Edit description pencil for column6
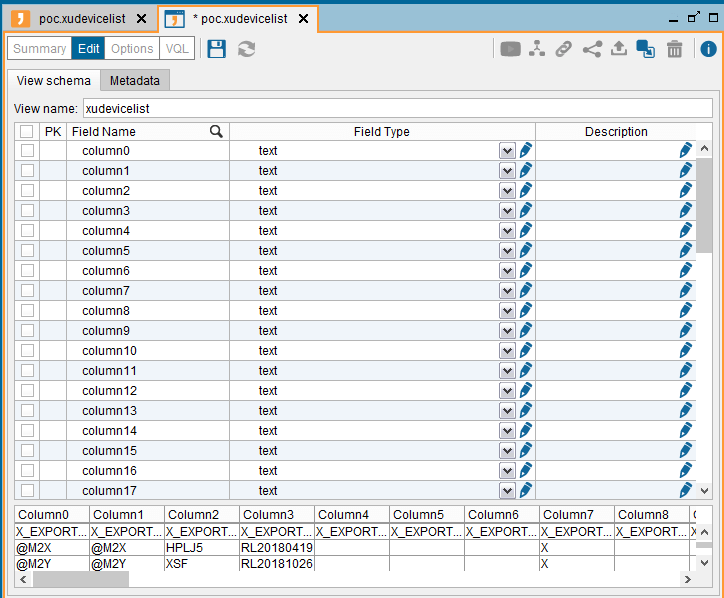 point(686,271)
